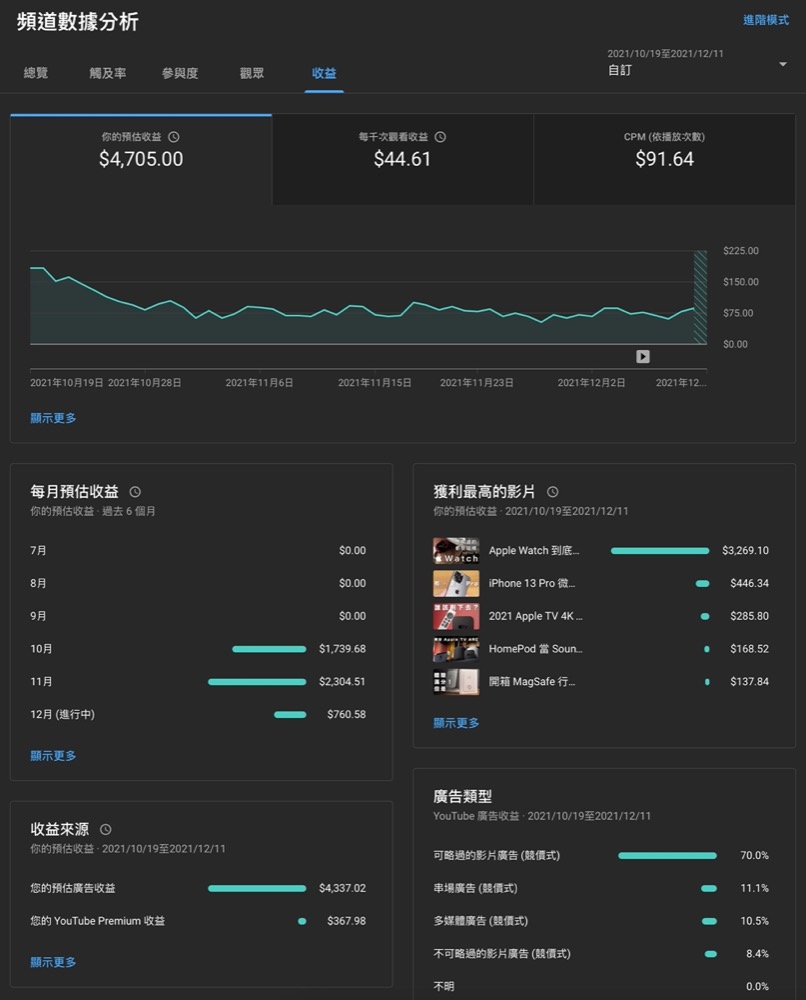Open 進階模式
The height and width of the screenshot is (1000, 806).
[766, 20]
